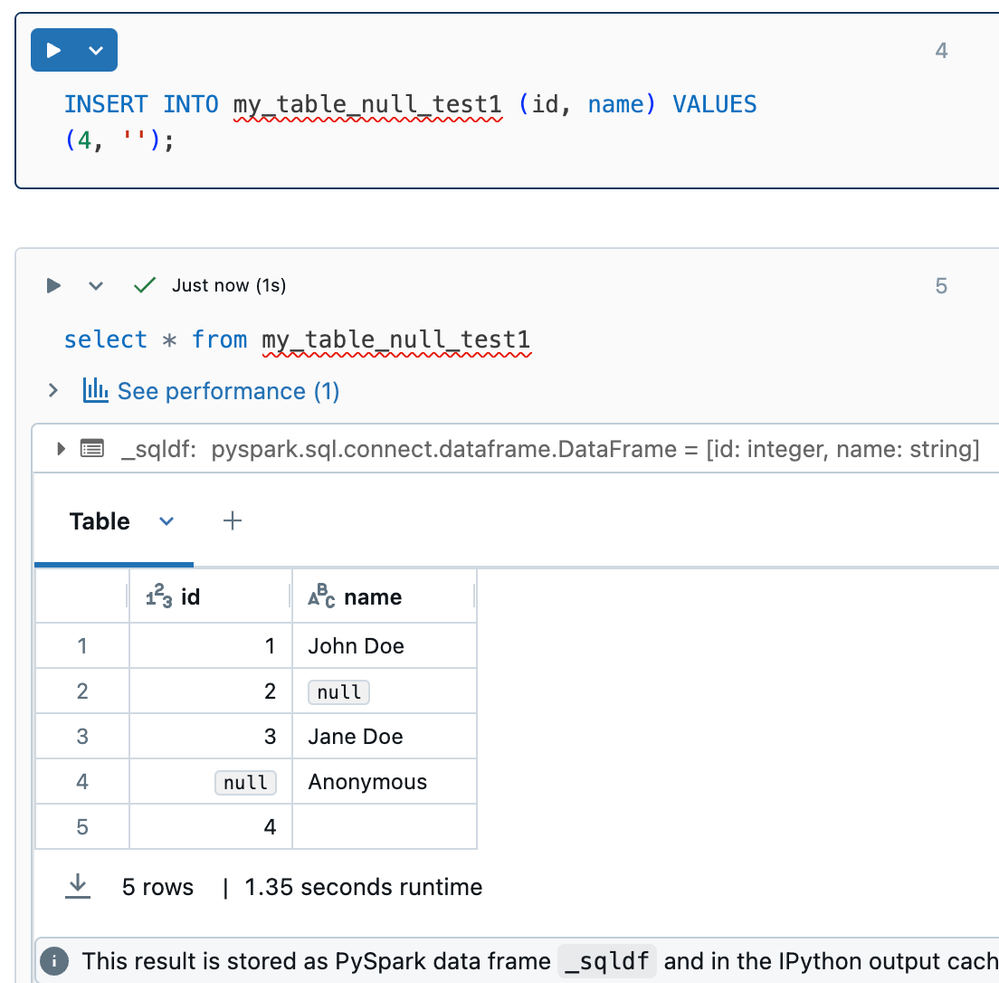This screenshot has height=983, width=999.
Task: Click the integer type icon in id column
Action: [158, 597]
